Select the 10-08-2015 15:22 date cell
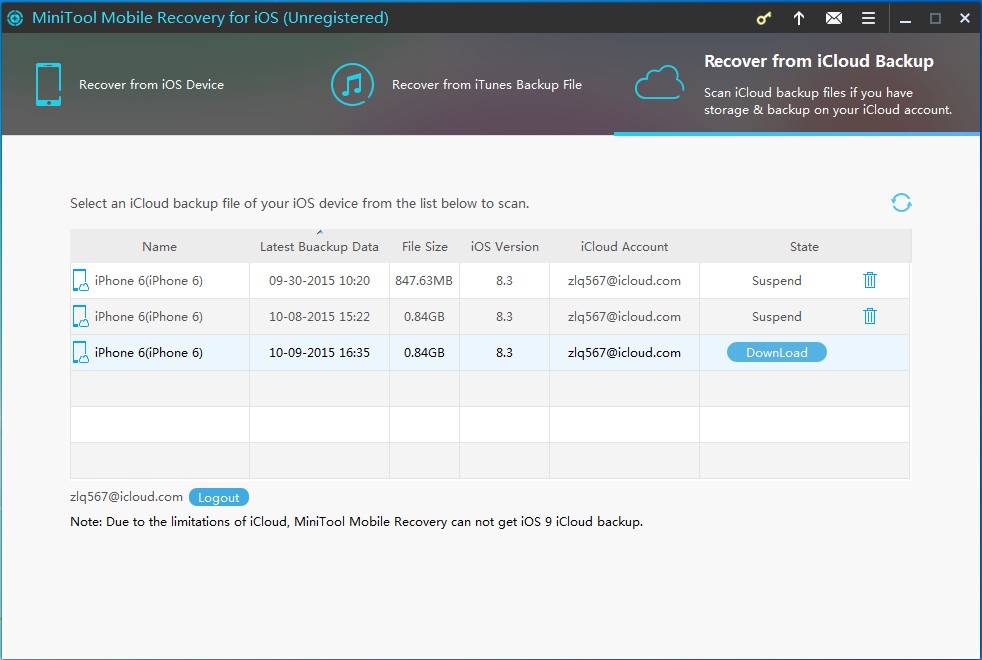The image size is (982, 660). point(319,317)
